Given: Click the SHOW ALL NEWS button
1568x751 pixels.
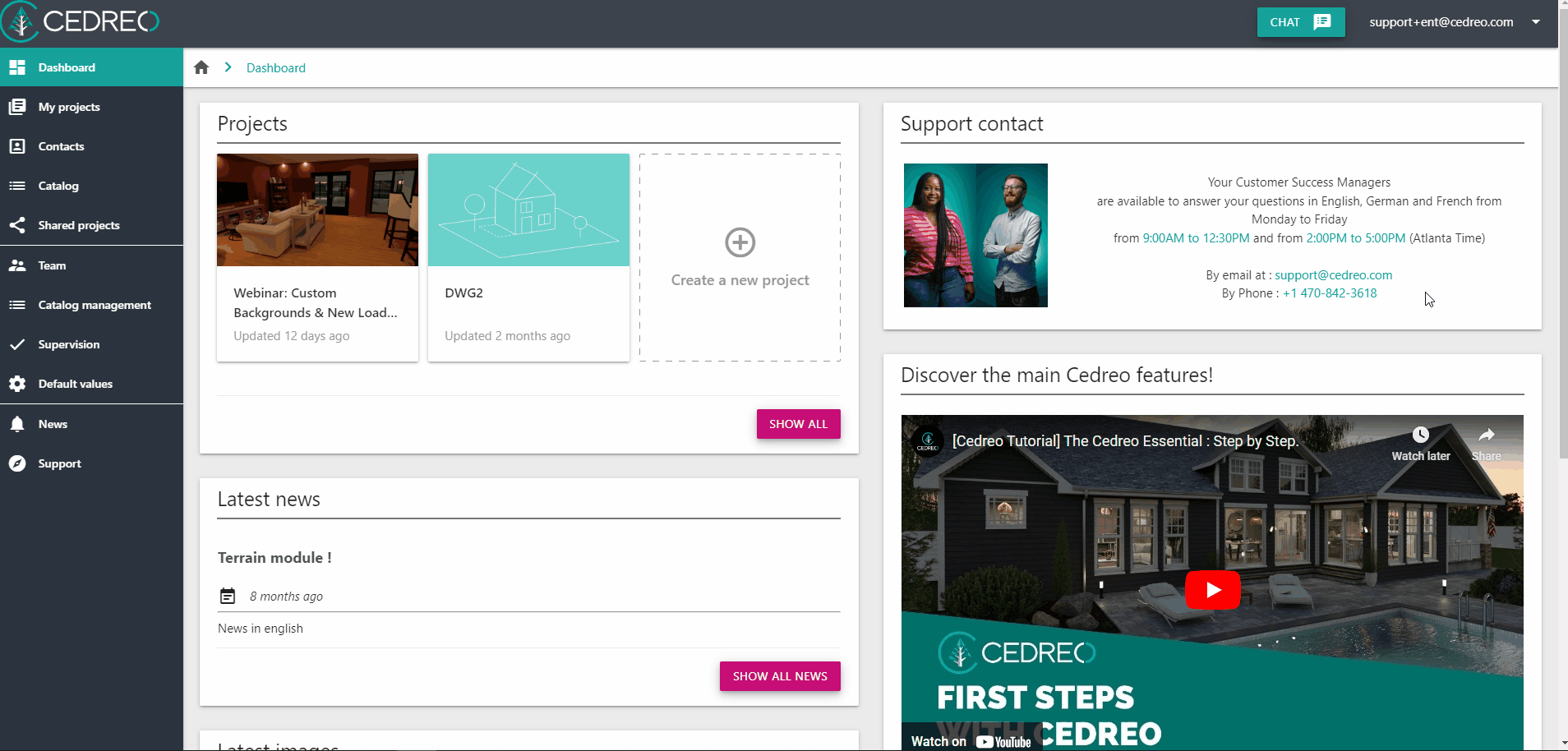Looking at the screenshot, I should pos(780,676).
